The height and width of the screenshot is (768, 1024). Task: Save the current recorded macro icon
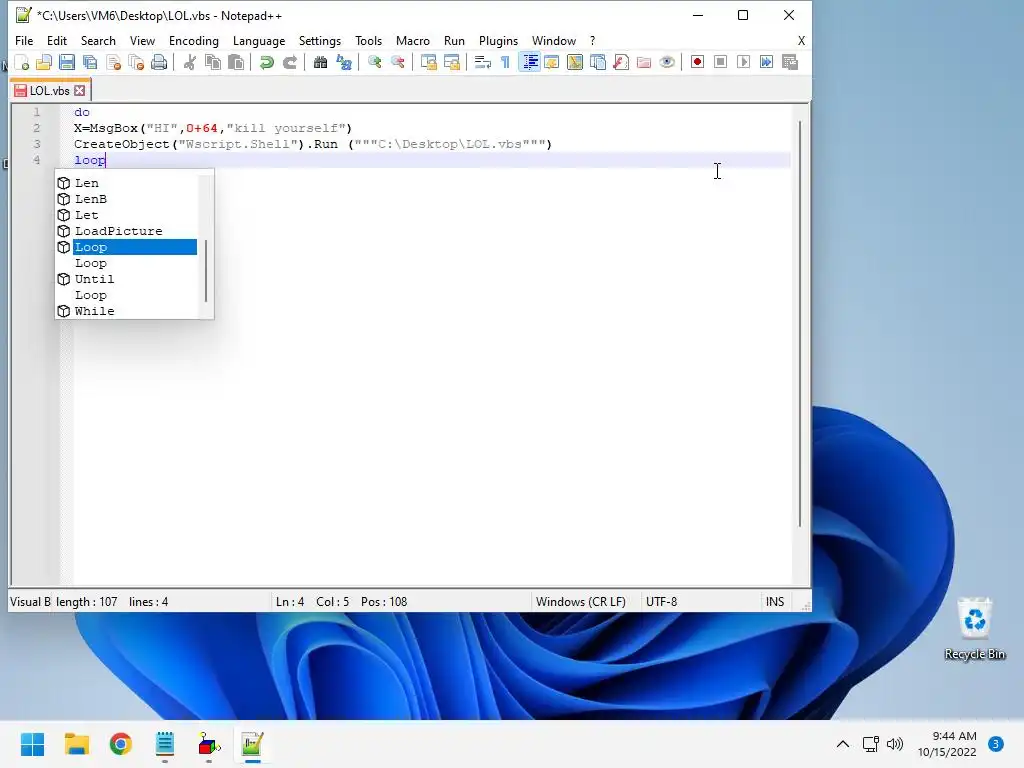tap(790, 62)
